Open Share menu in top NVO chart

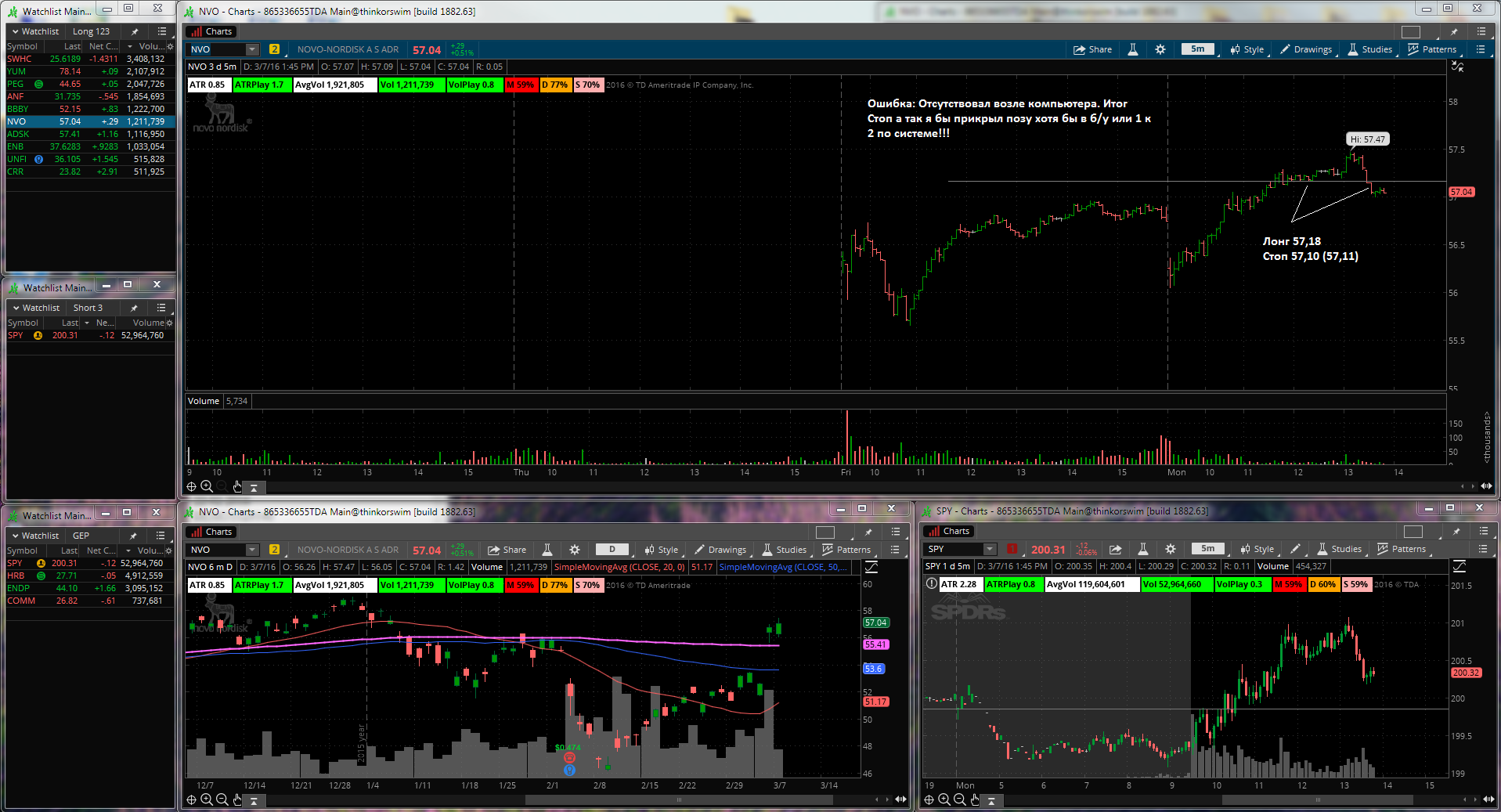point(1092,49)
